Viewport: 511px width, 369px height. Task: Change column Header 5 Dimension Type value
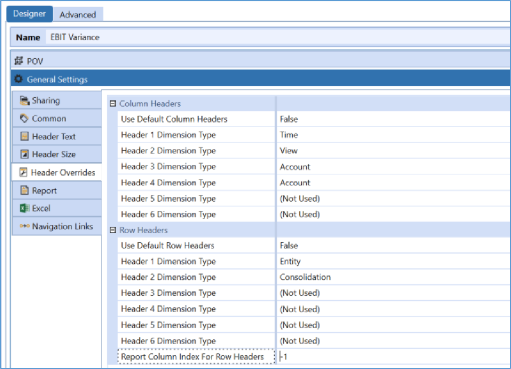coord(393,199)
